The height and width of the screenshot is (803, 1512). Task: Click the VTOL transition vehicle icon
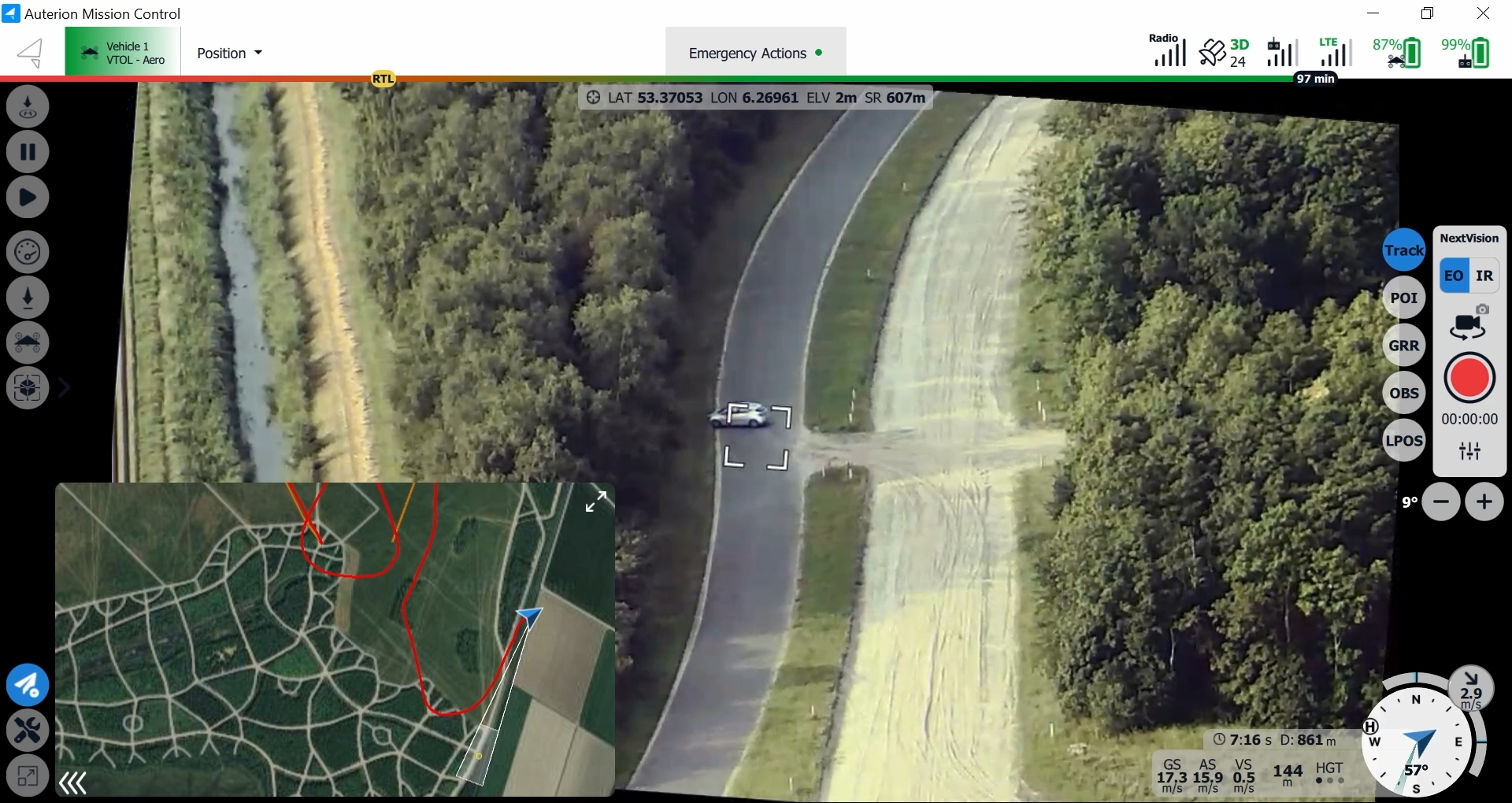click(x=28, y=343)
